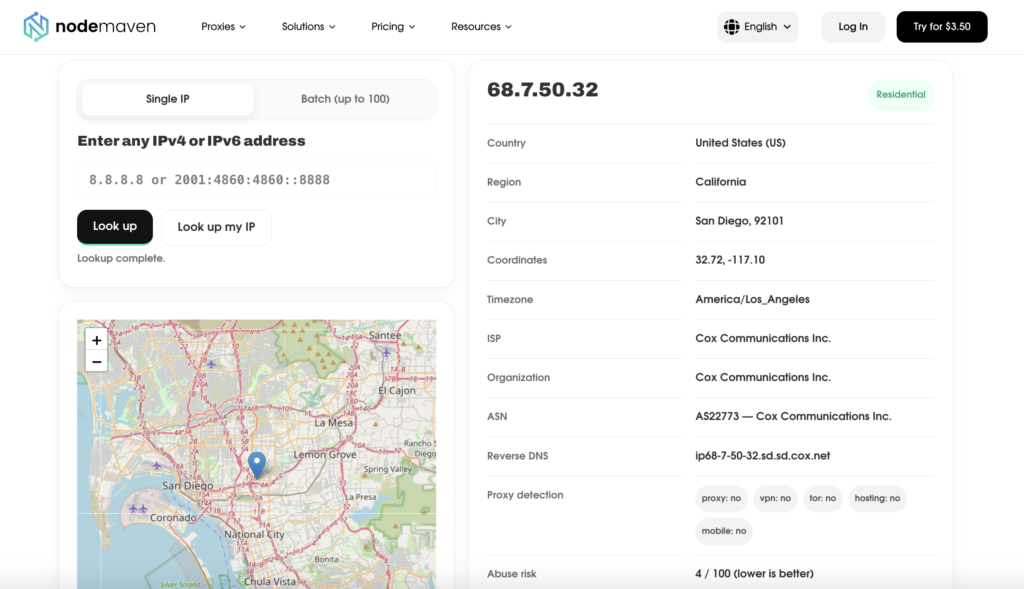
Task: Click the Residential badge
Action: pos(901,95)
